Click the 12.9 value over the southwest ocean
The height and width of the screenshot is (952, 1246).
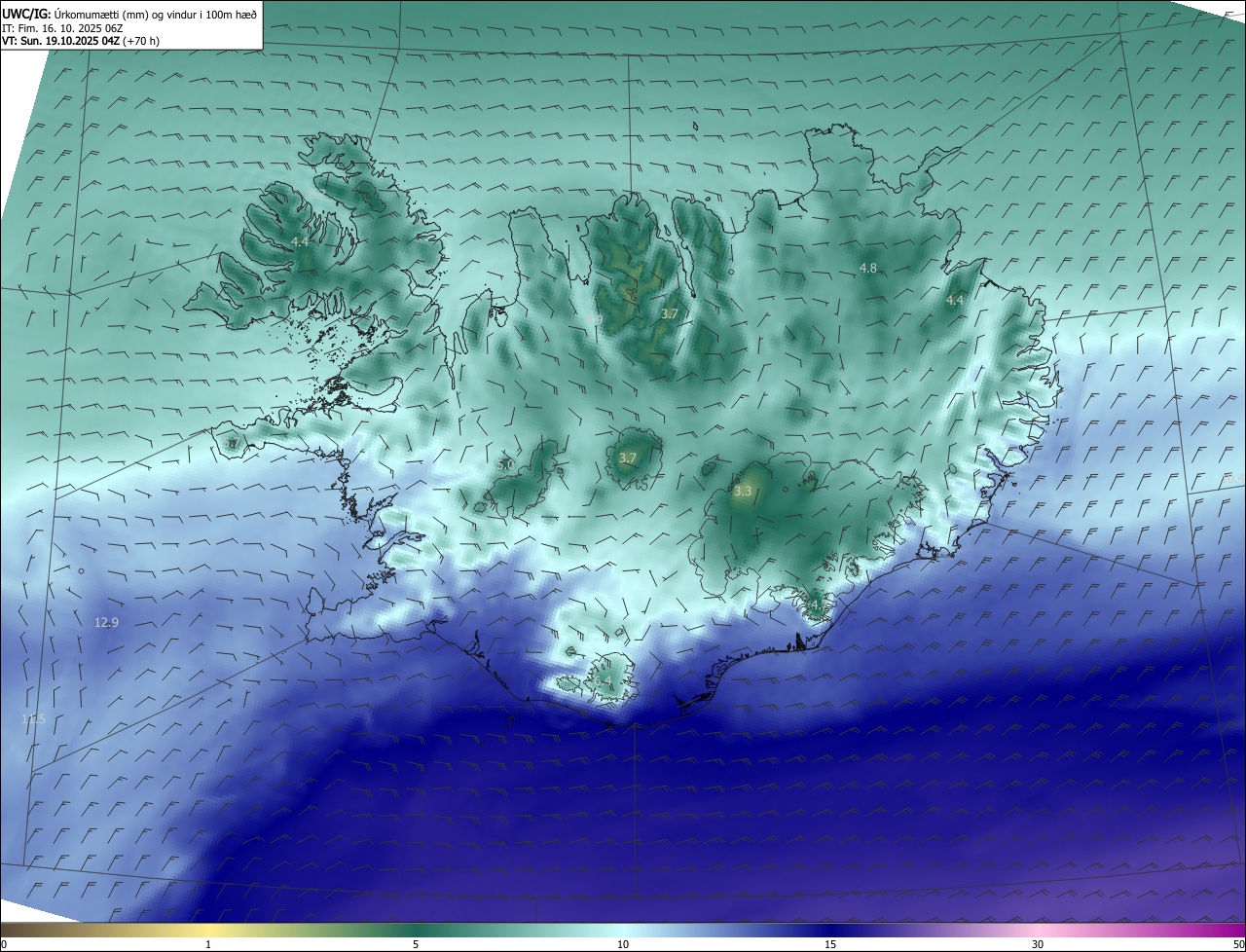[106, 622]
